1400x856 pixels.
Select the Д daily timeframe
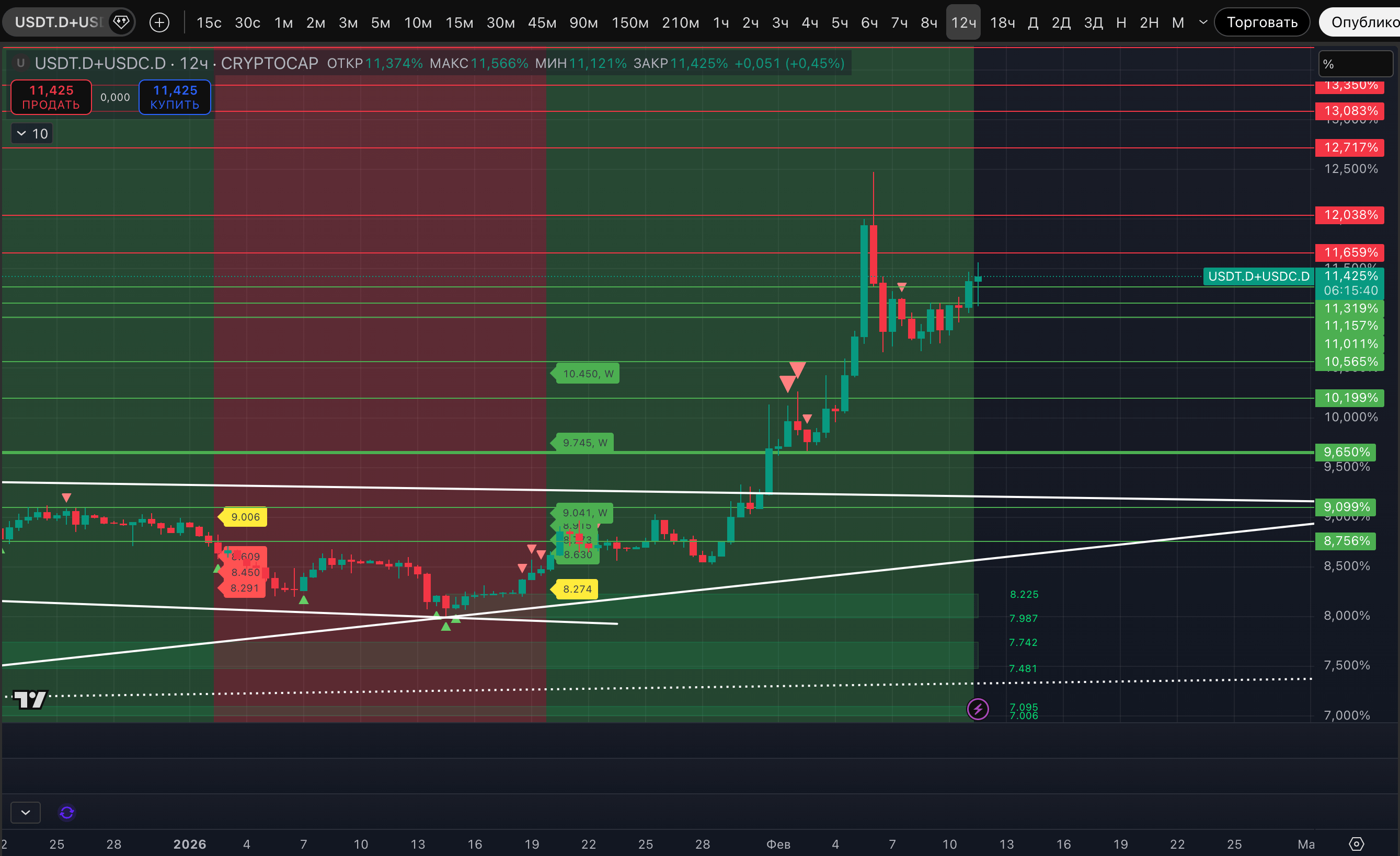click(x=1034, y=22)
